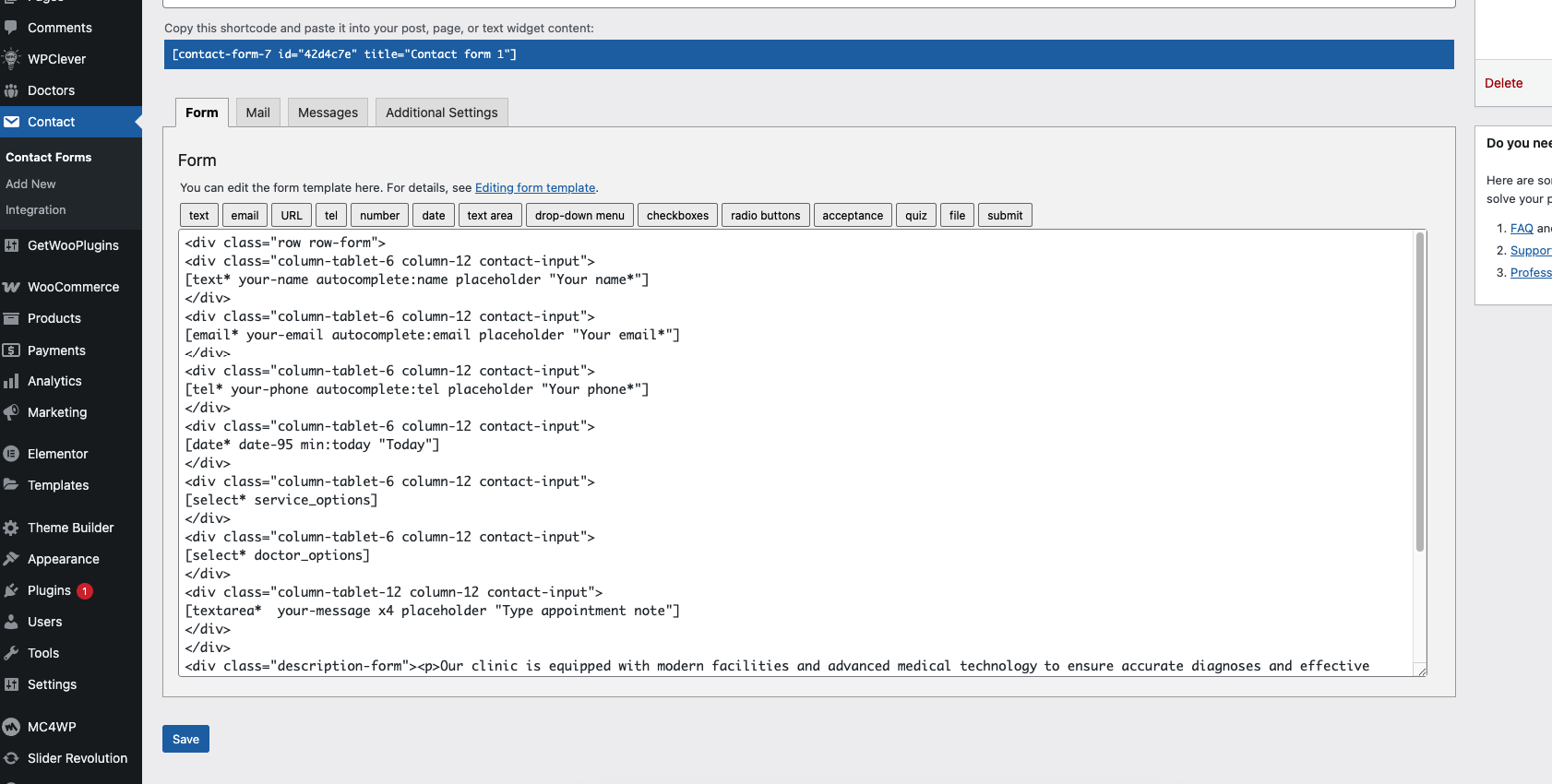Click the Appearance paintbrush icon
The image size is (1552, 784).
click(x=11, y=559)
